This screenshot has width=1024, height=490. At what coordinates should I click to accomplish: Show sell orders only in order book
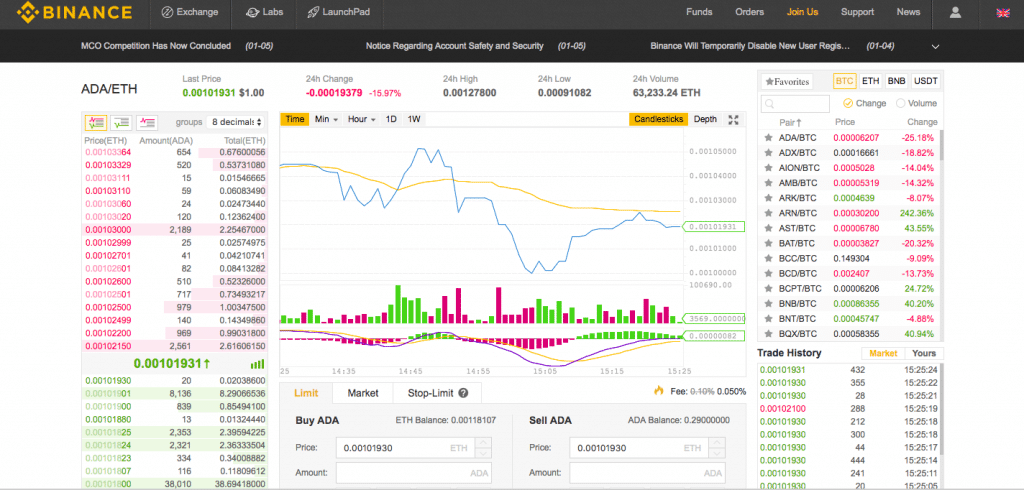pyautogui.click(x=147, y=122)
